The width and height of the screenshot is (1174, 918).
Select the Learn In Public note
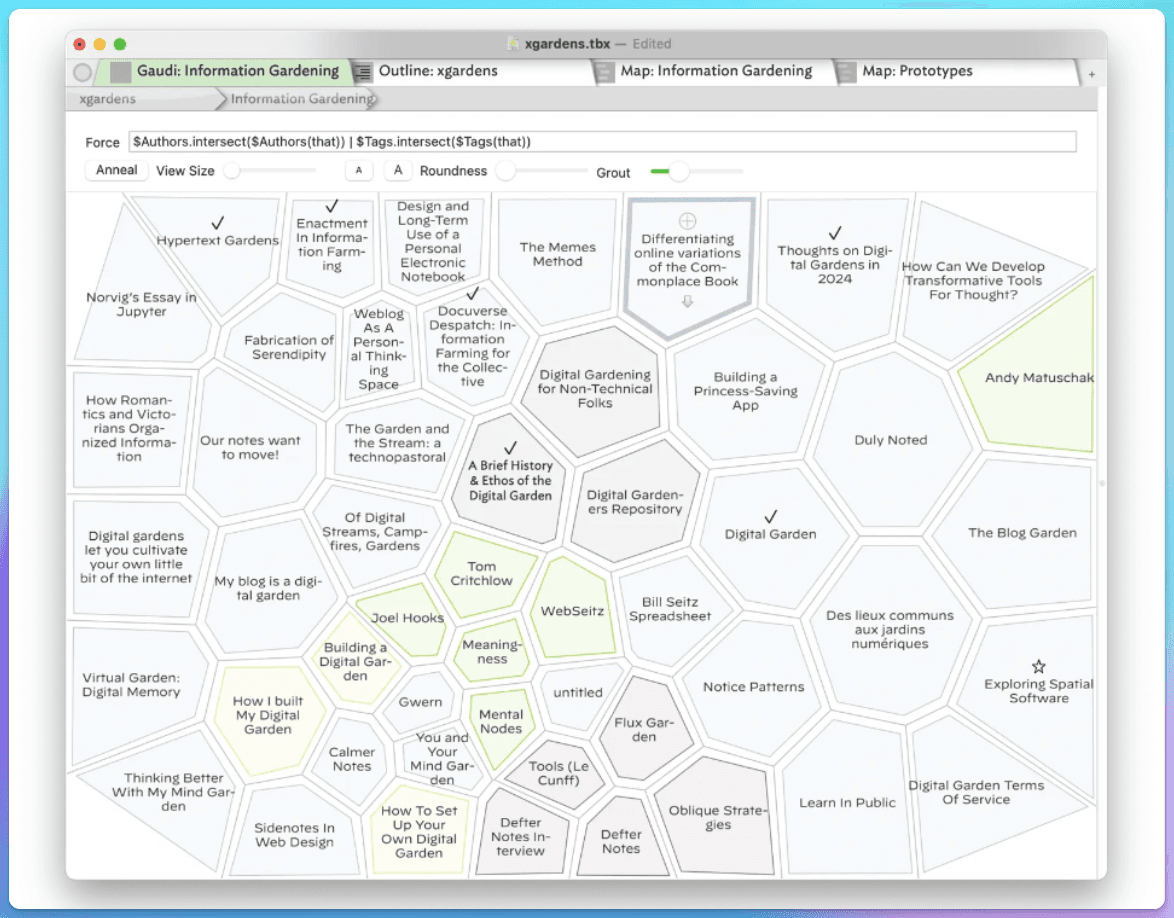pos(848,803)
